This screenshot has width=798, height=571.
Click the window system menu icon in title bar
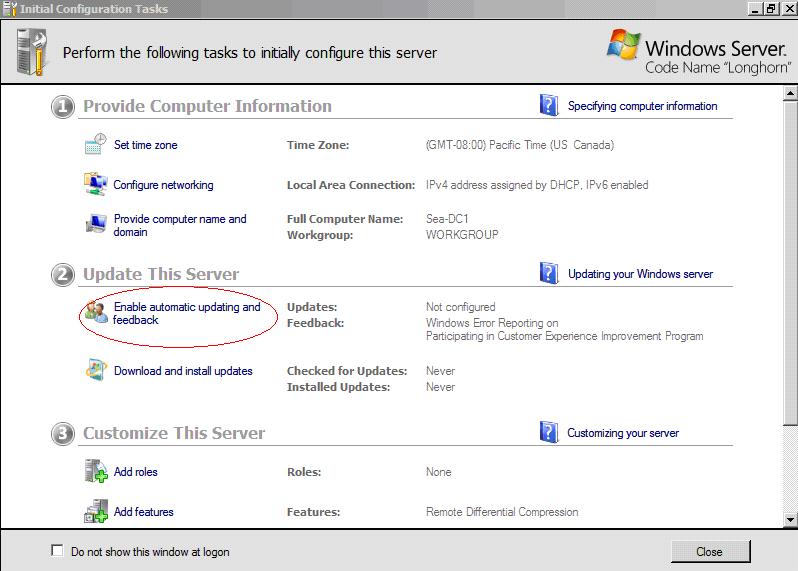pos(10,9)
